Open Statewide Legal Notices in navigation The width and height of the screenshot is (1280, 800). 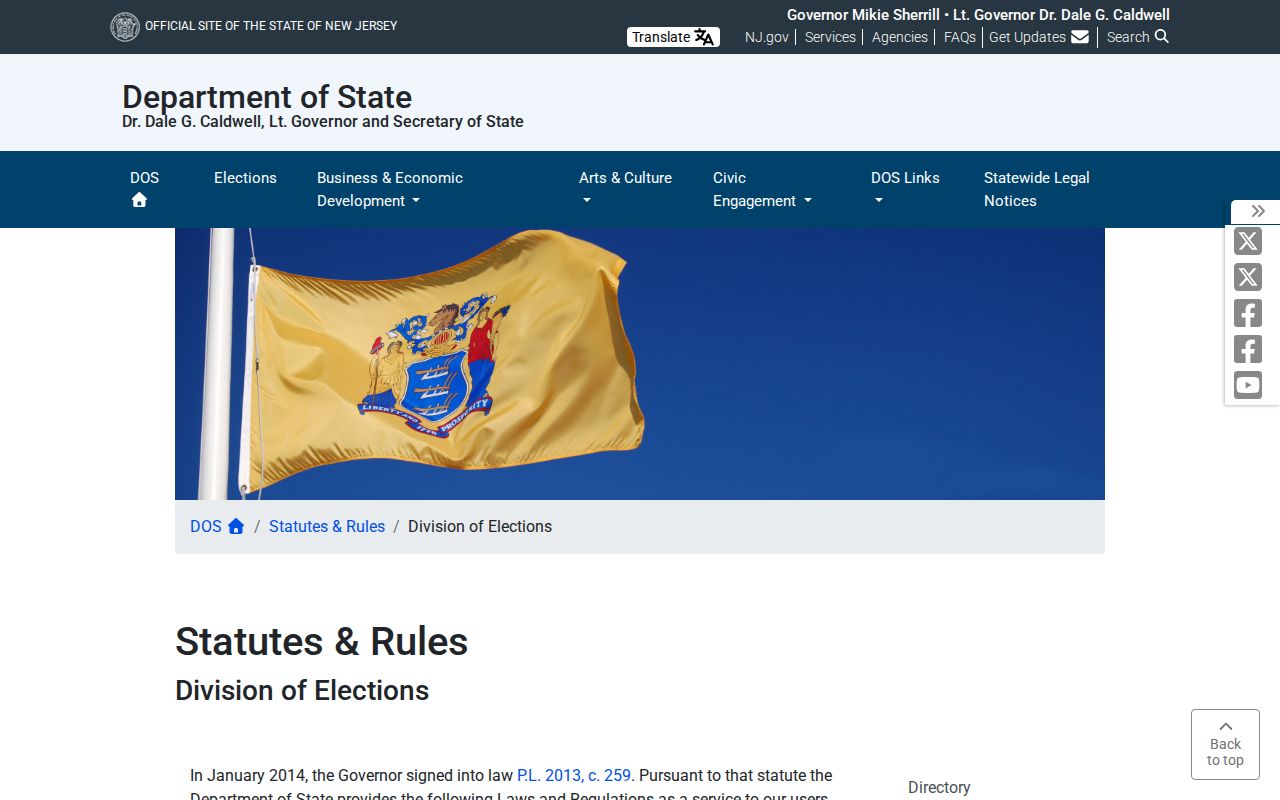coord(1037,189)
